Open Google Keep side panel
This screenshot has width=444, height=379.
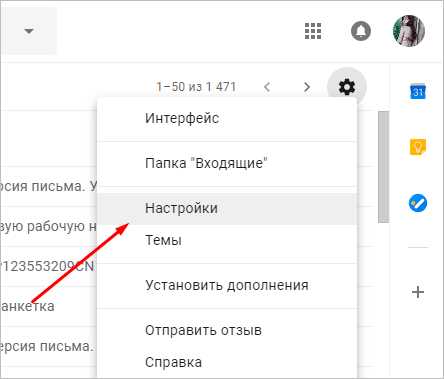[418, 147]
